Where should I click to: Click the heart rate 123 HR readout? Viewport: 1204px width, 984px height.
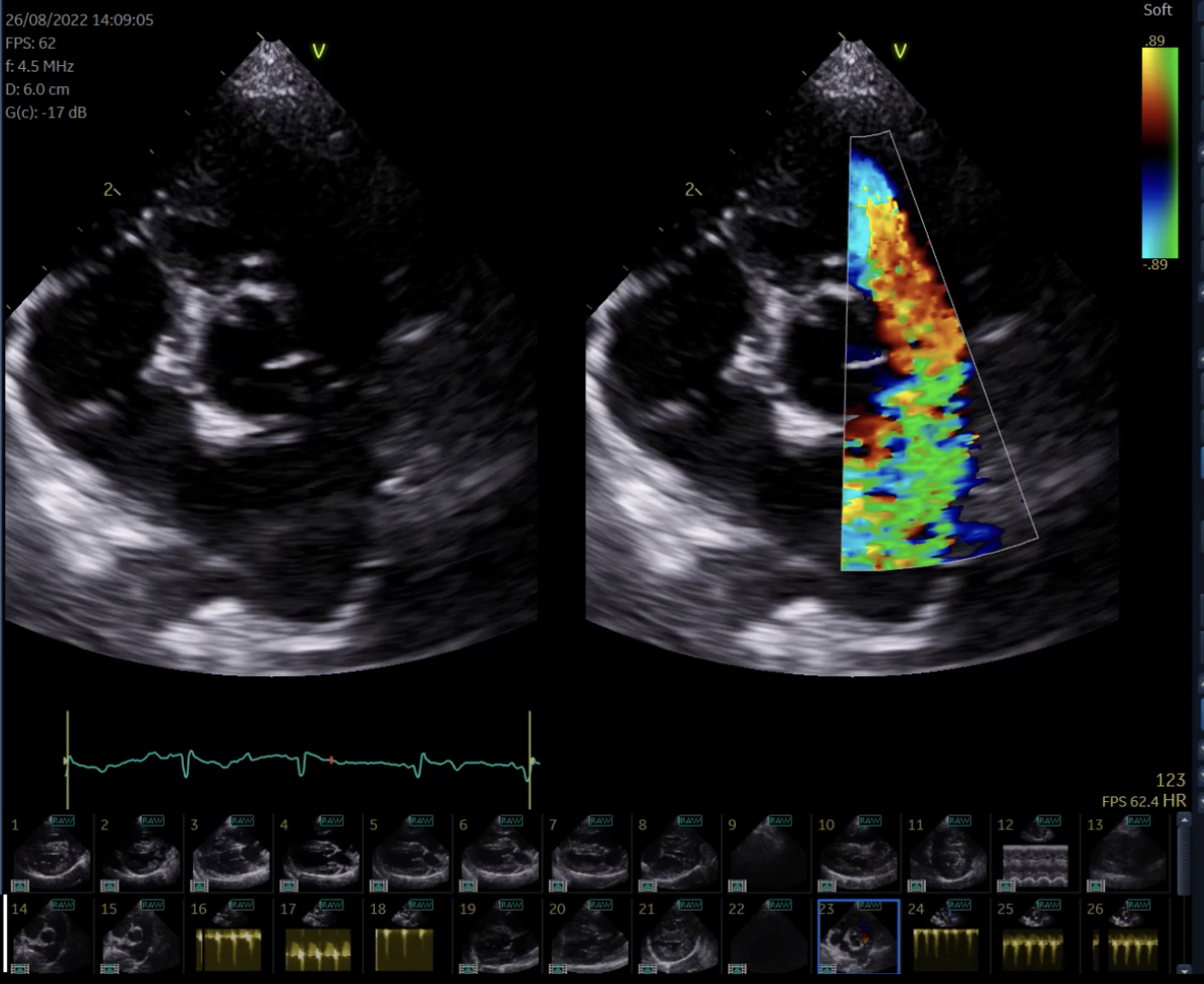tap(1170, 790)
